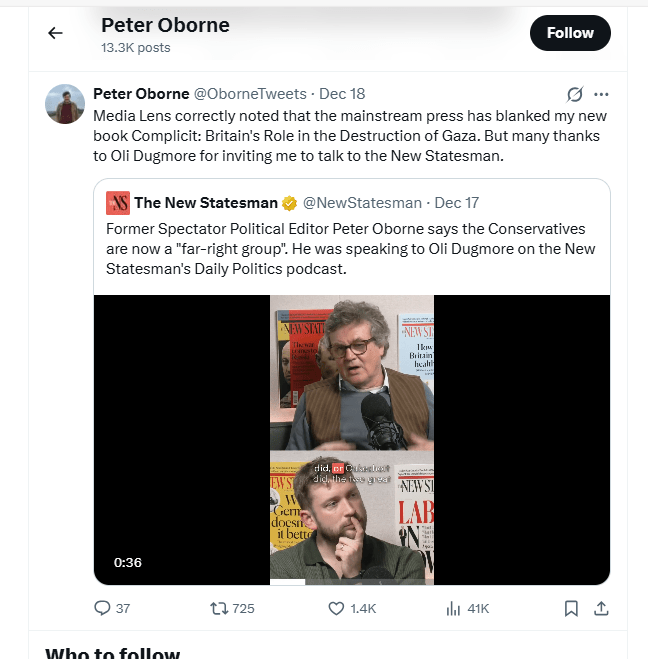Click the share upload icon
The width and height of the screenshot is (648, 659).
coord(601,608)
